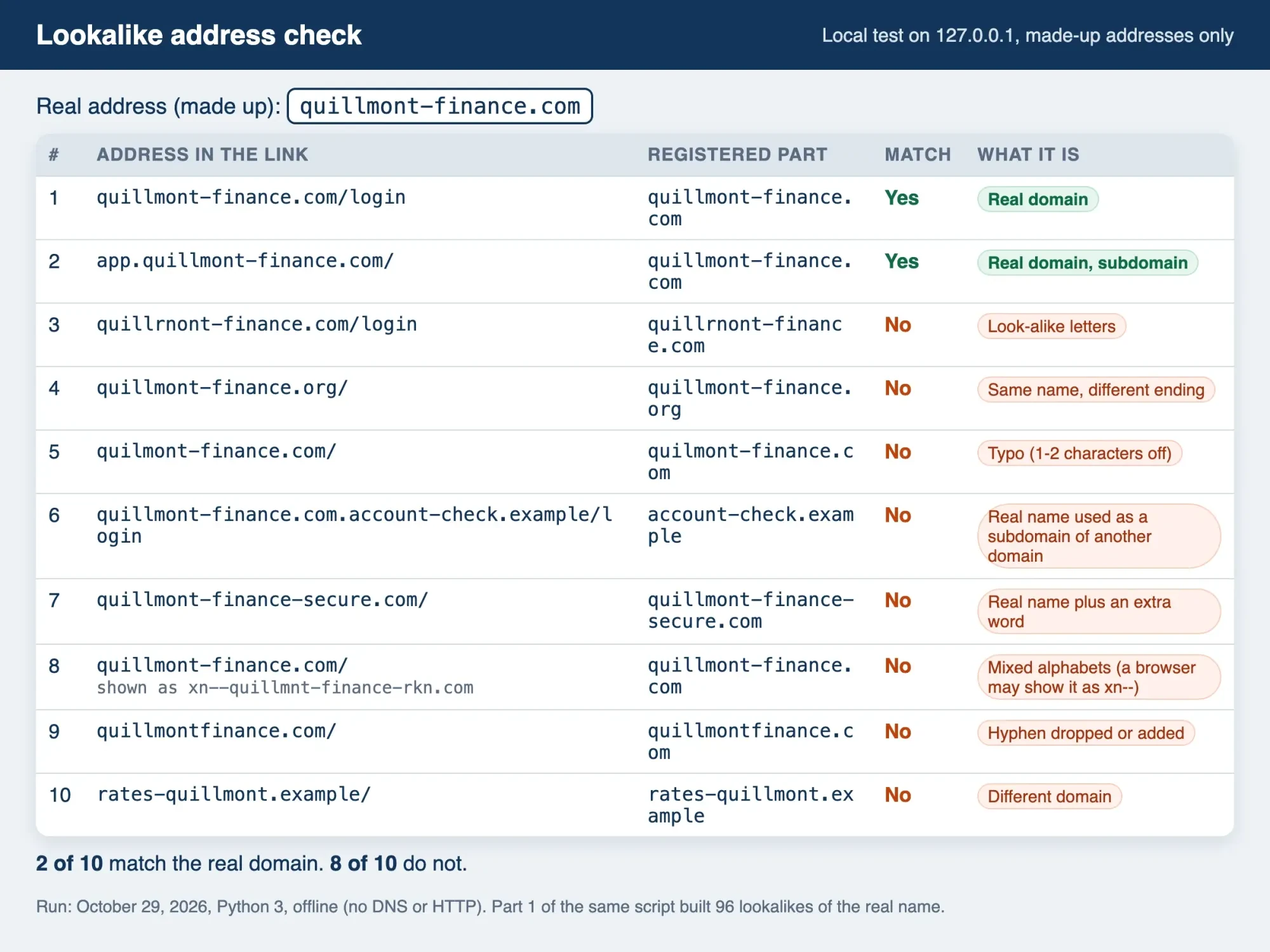Select address quillmont-finance.com.account-check.example/login

click(x=354, y=525)
